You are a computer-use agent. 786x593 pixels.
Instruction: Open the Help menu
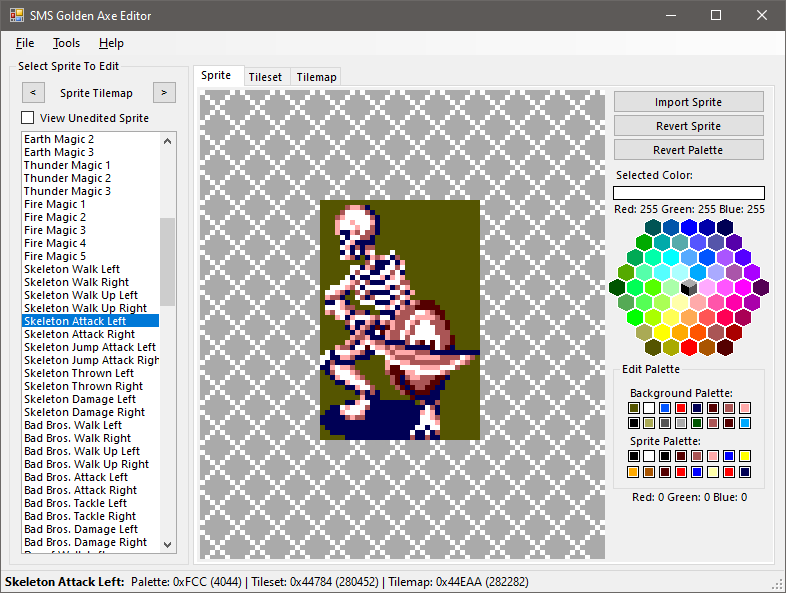111,43
